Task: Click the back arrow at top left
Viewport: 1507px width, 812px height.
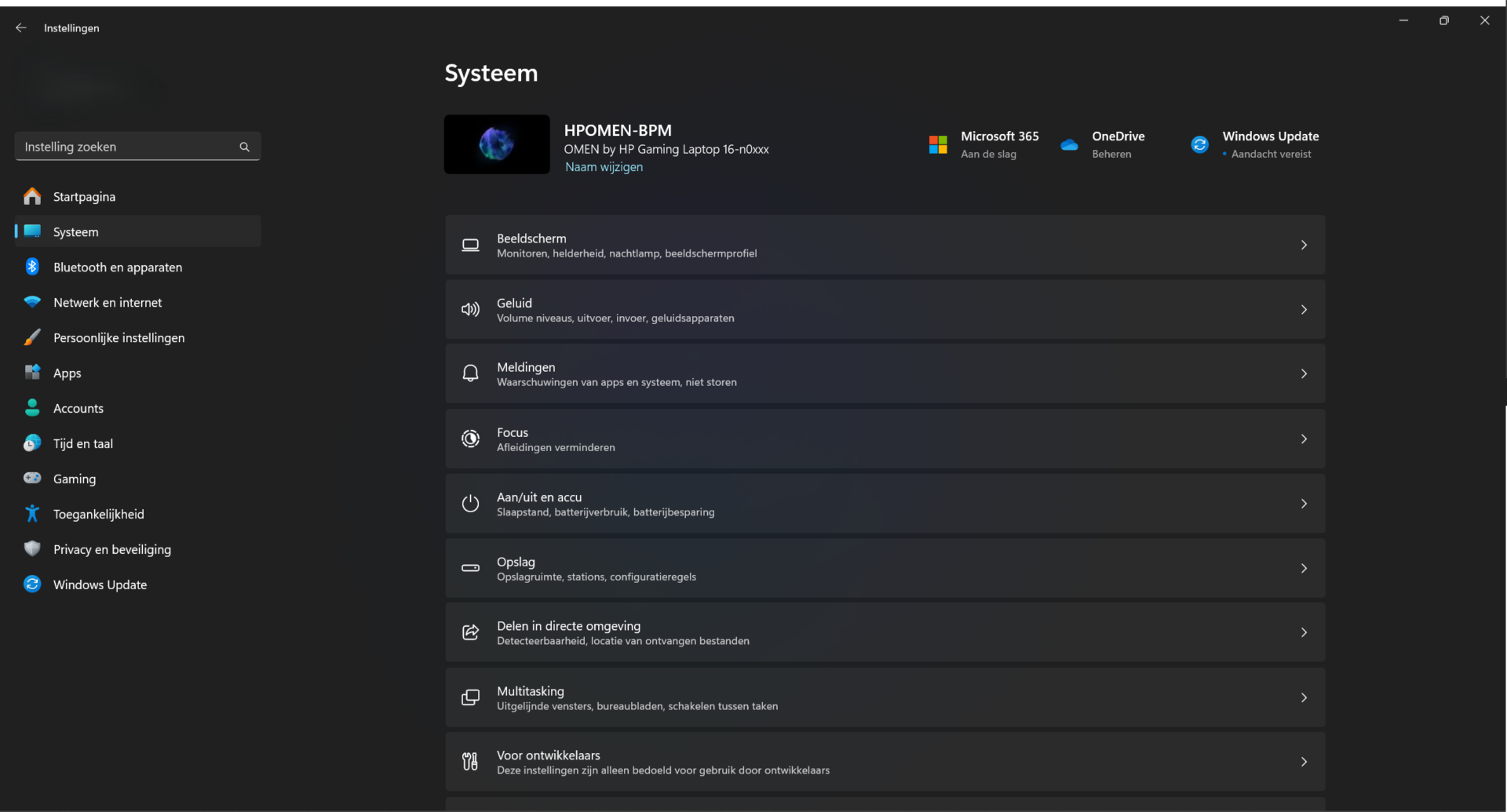Action: coord(20,27)
